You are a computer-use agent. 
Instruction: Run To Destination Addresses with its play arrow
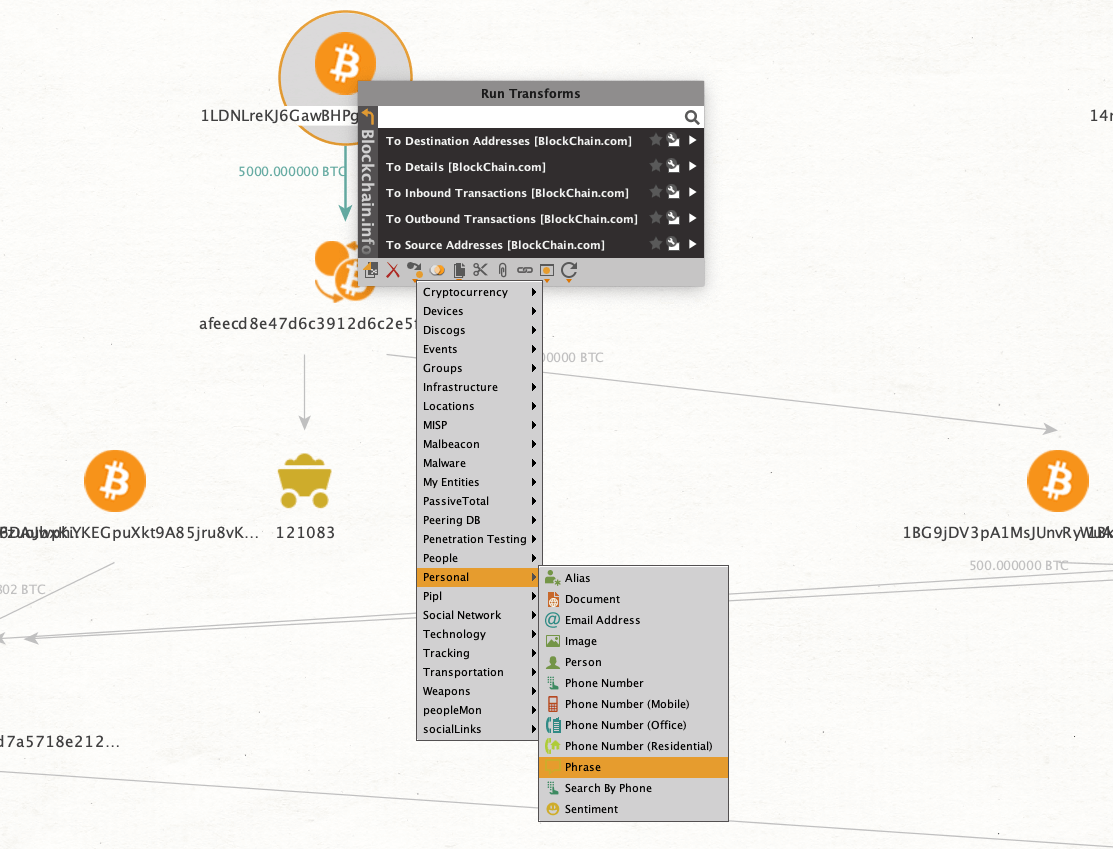692,141
